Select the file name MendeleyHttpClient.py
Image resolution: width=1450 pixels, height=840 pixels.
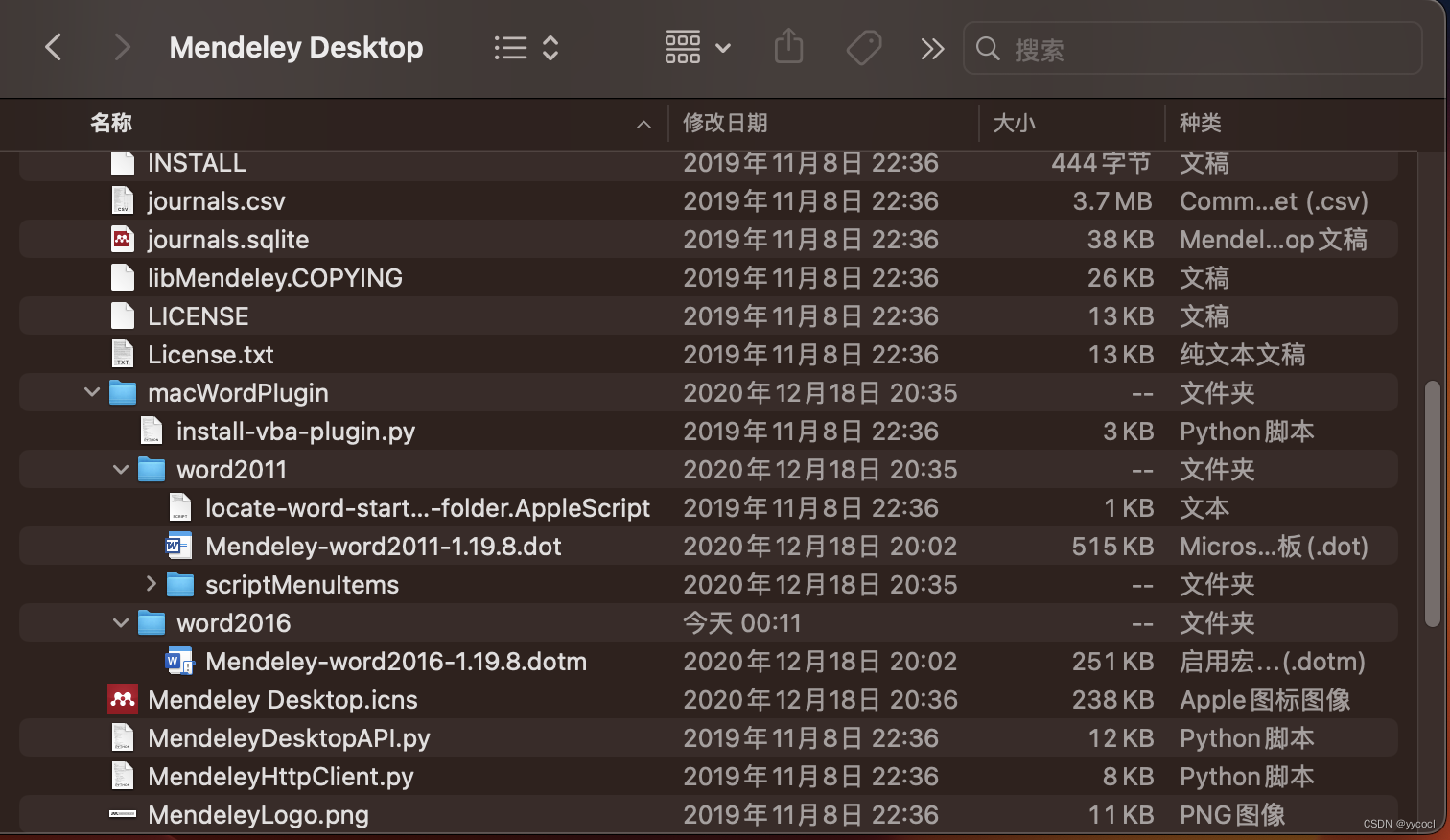[281, 777]
